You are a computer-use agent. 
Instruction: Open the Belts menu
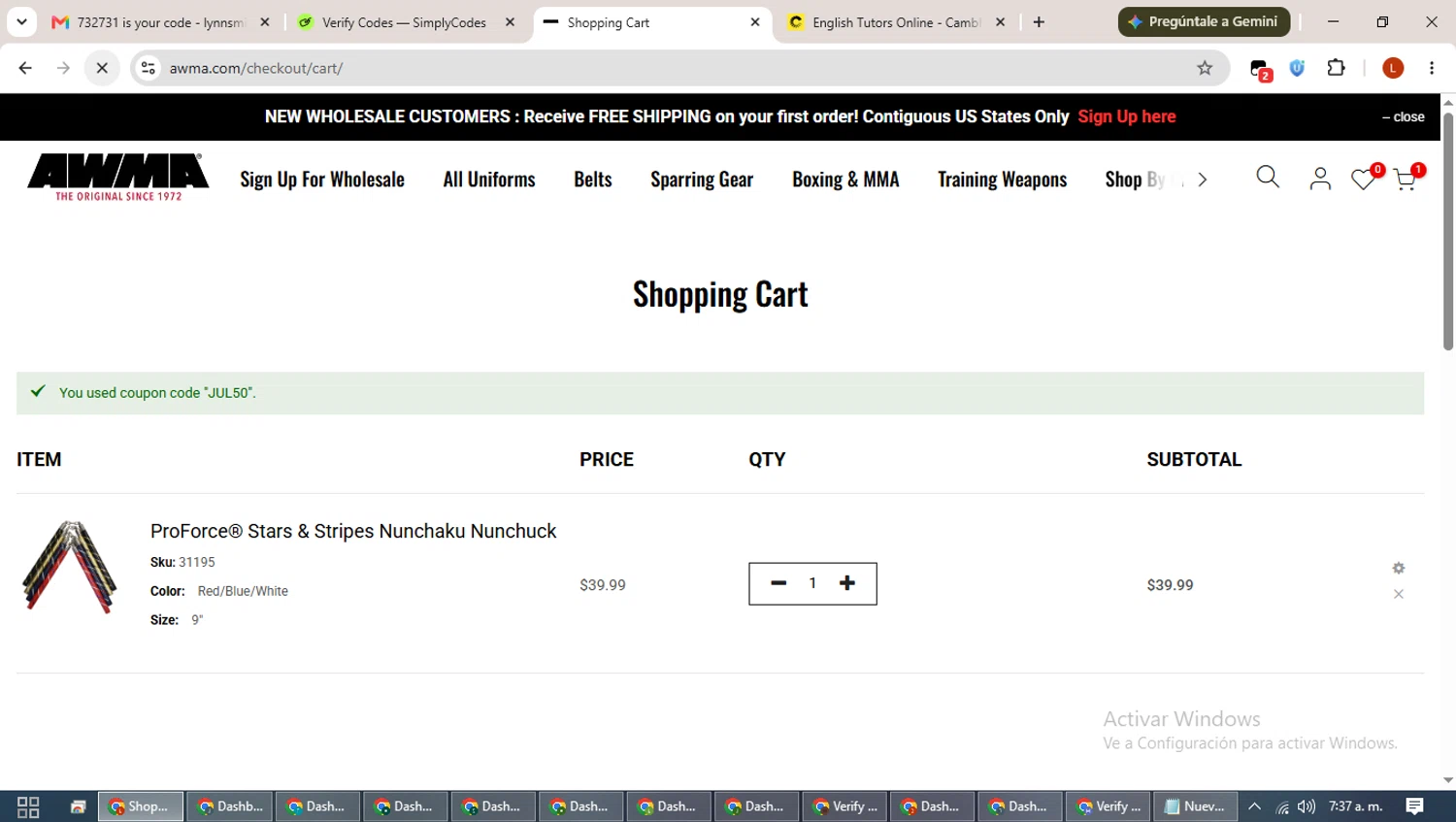coord(593,180)
